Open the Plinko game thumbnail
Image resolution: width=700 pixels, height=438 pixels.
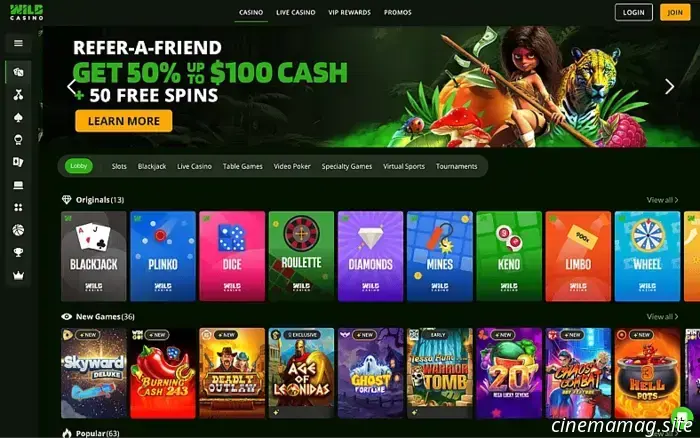pos(163,256)
